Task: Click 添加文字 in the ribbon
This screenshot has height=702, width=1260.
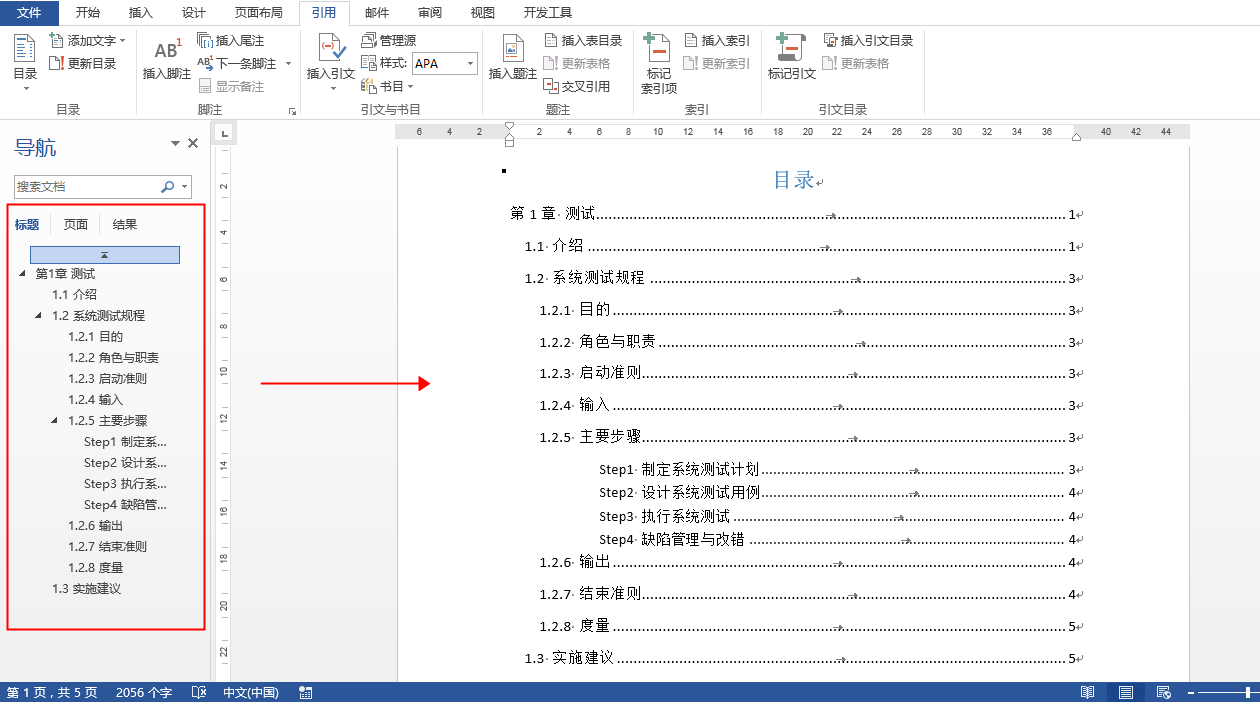Action: pyautogui.click(x=87, y=41)
